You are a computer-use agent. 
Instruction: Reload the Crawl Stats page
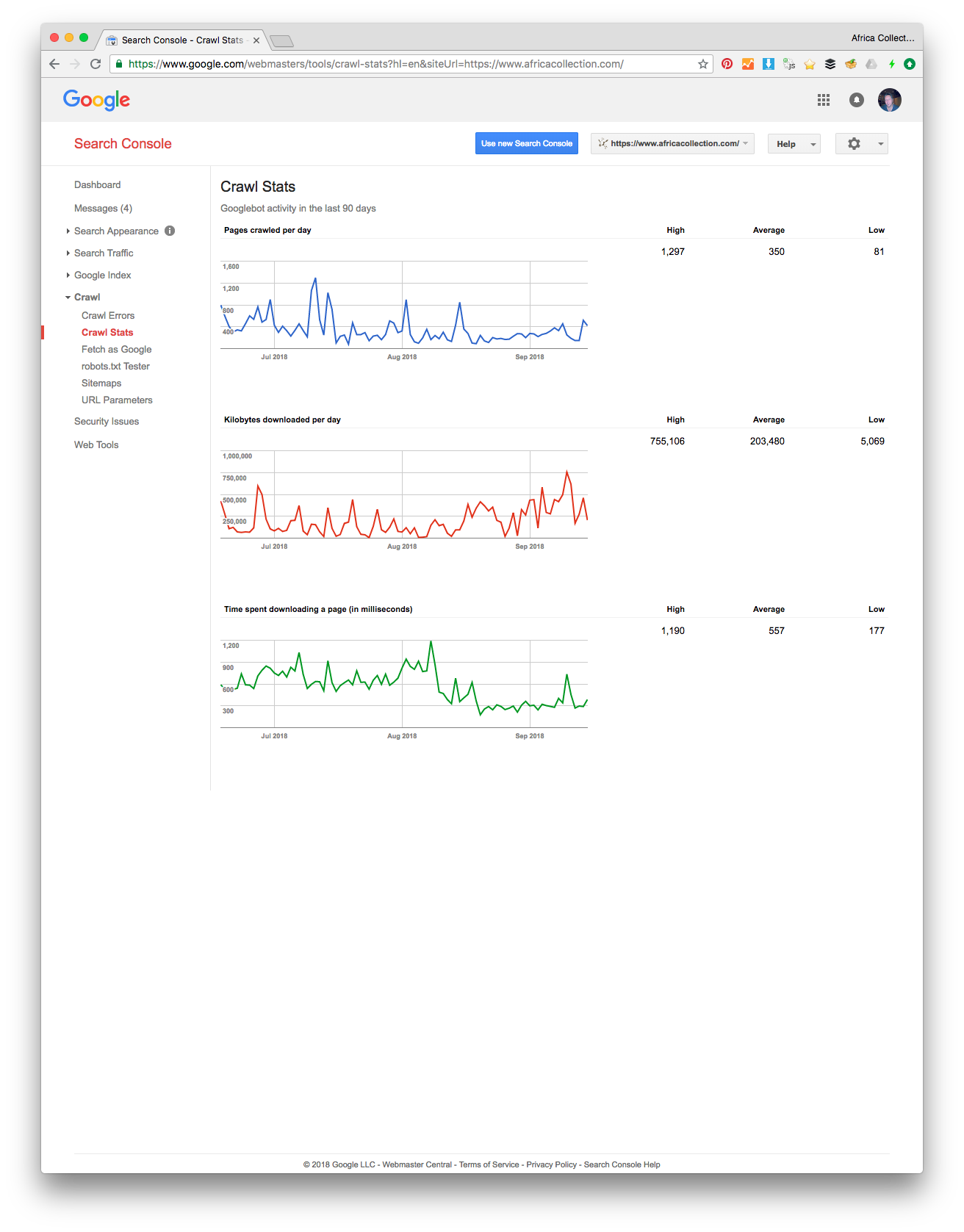(96, 64)
